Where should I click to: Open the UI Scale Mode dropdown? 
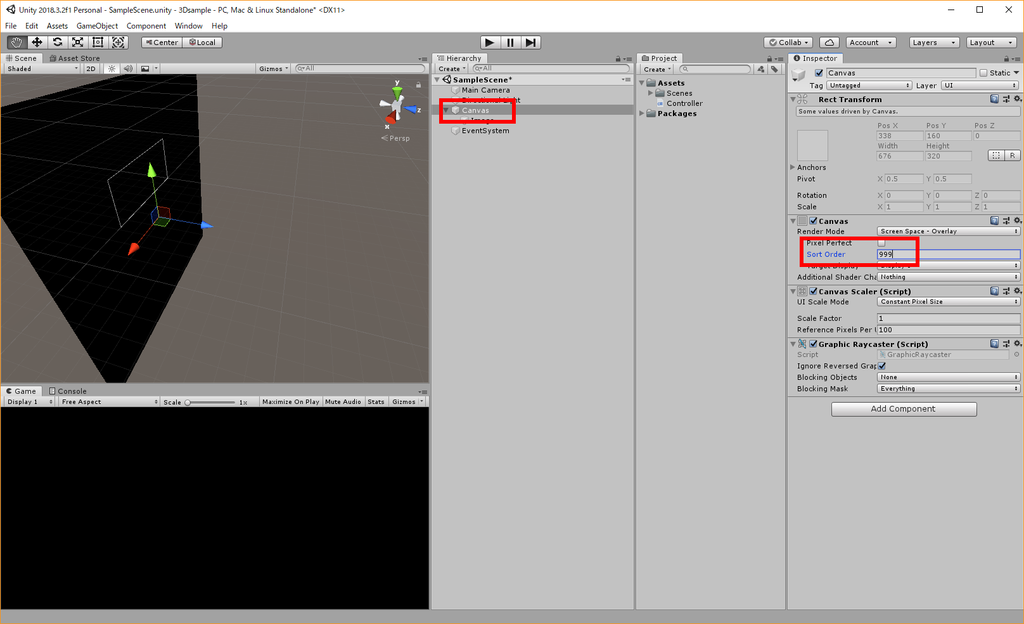point(948,302)
